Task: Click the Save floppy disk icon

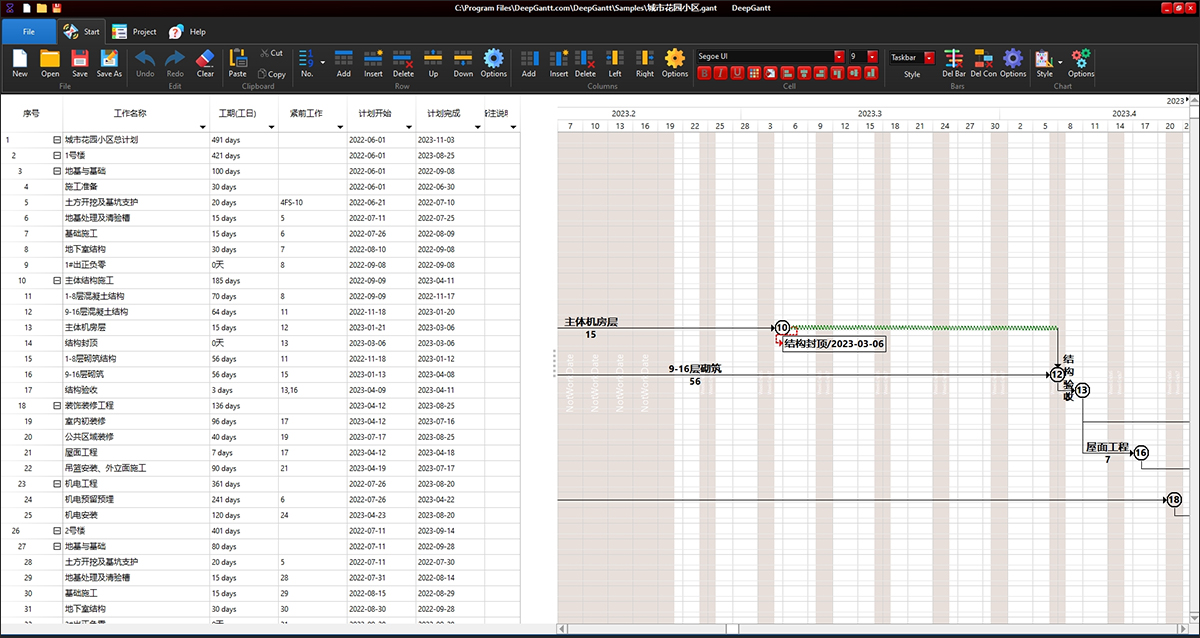Action: (x=80, y=59)
